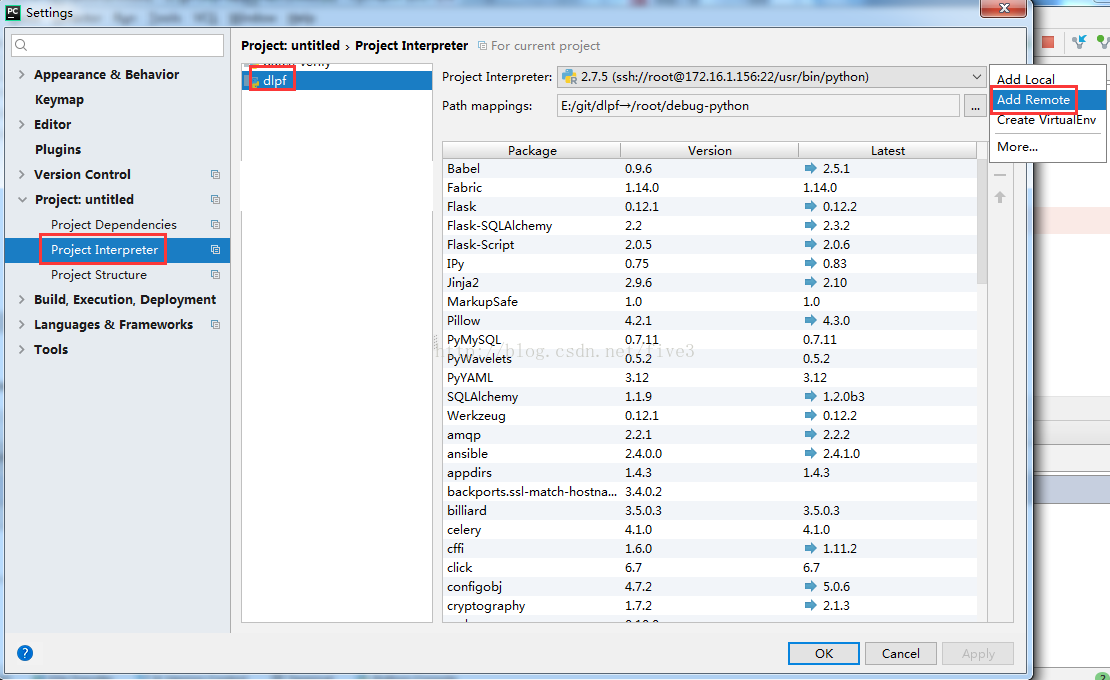Viewport: 1110px width, 680px height.
Task: Click the Apply button
Action: click(978, 654)
